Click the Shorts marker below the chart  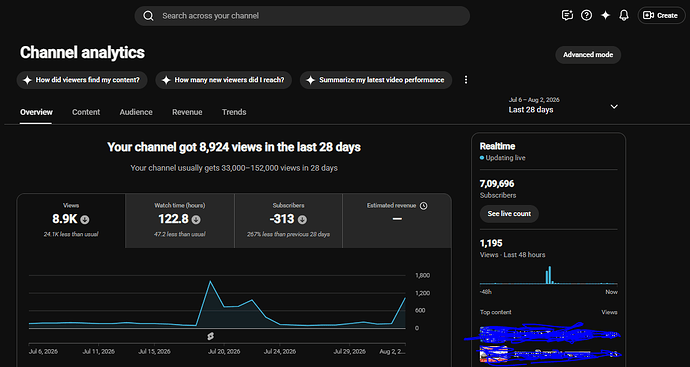210,336
